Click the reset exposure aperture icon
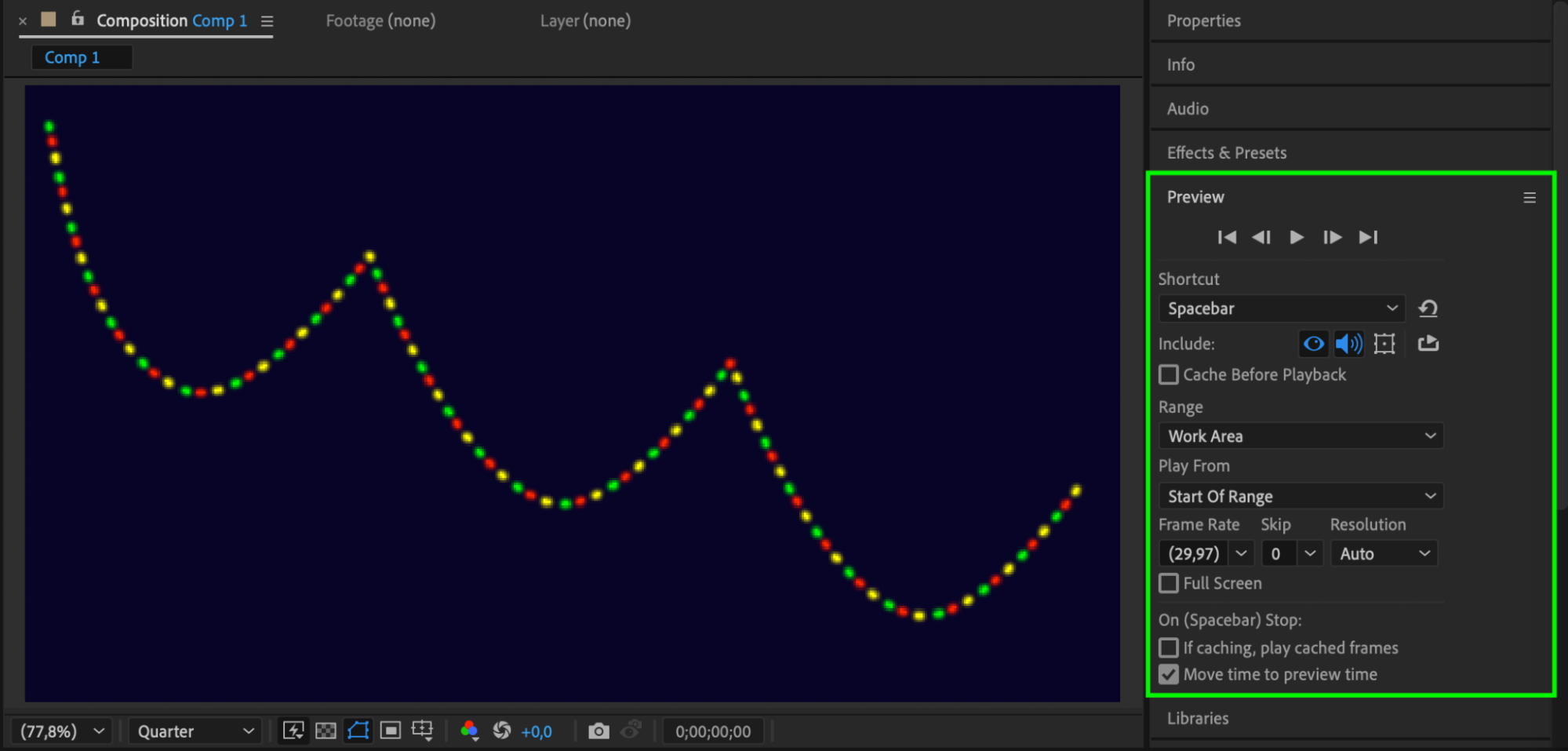Viewport: 1568px width, 751px height. coord(502,731)
